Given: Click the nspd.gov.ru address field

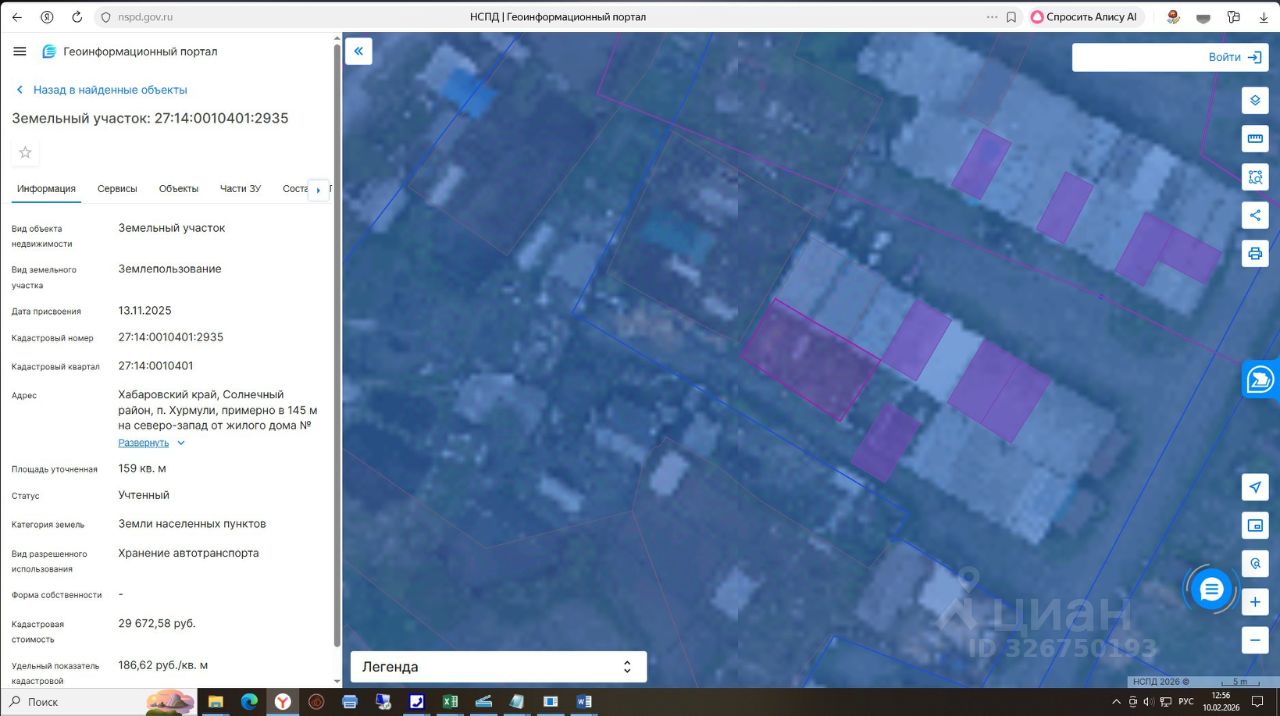Looking at the screenshot, I should tap(146, 17).
